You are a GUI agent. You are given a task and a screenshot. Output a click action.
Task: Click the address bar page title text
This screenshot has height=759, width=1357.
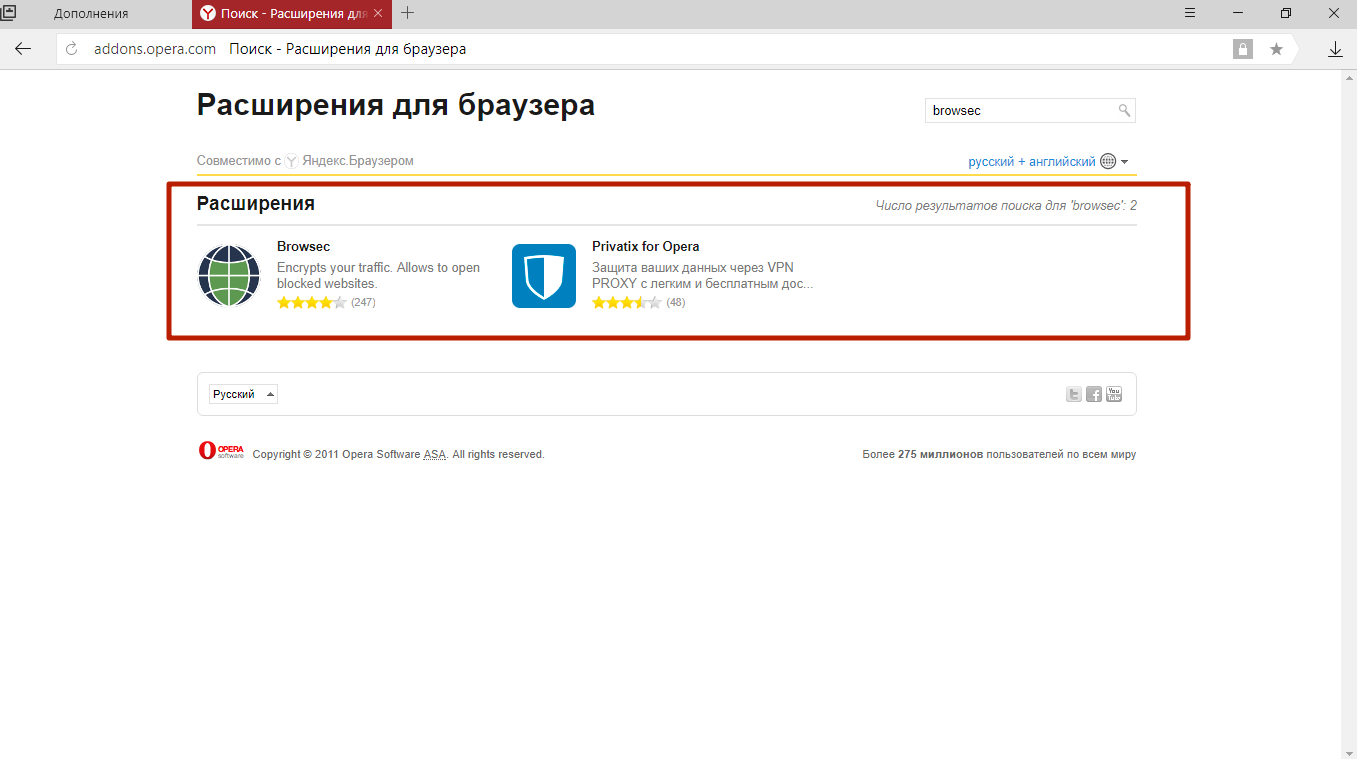[x=347, y=49]
